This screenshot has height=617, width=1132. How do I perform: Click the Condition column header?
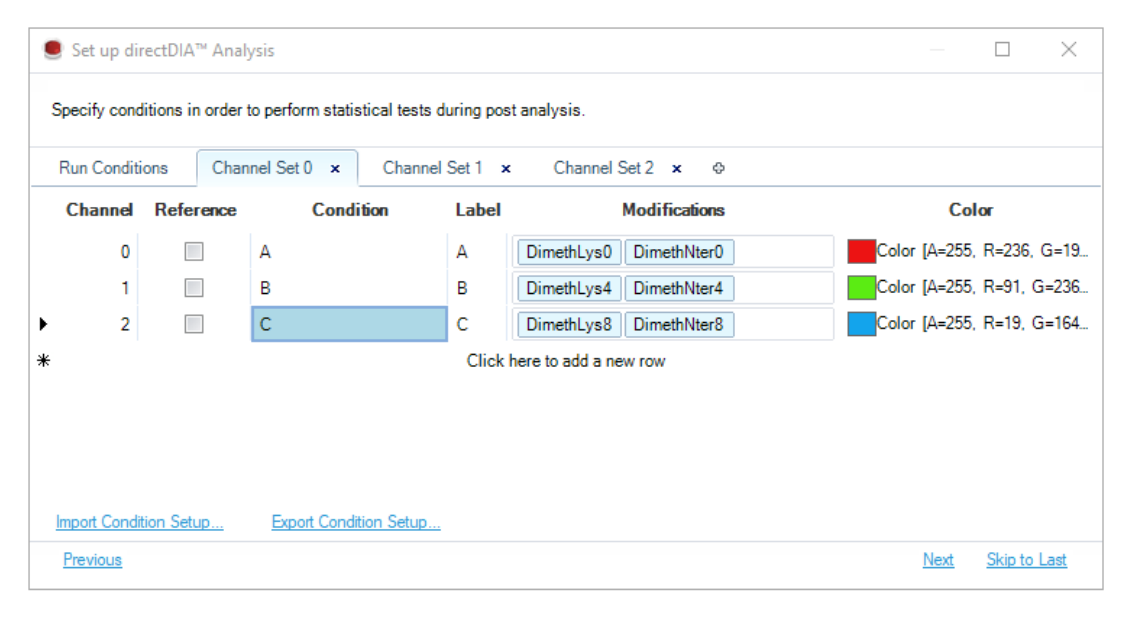pyautogui.click(x=350, y=210)
